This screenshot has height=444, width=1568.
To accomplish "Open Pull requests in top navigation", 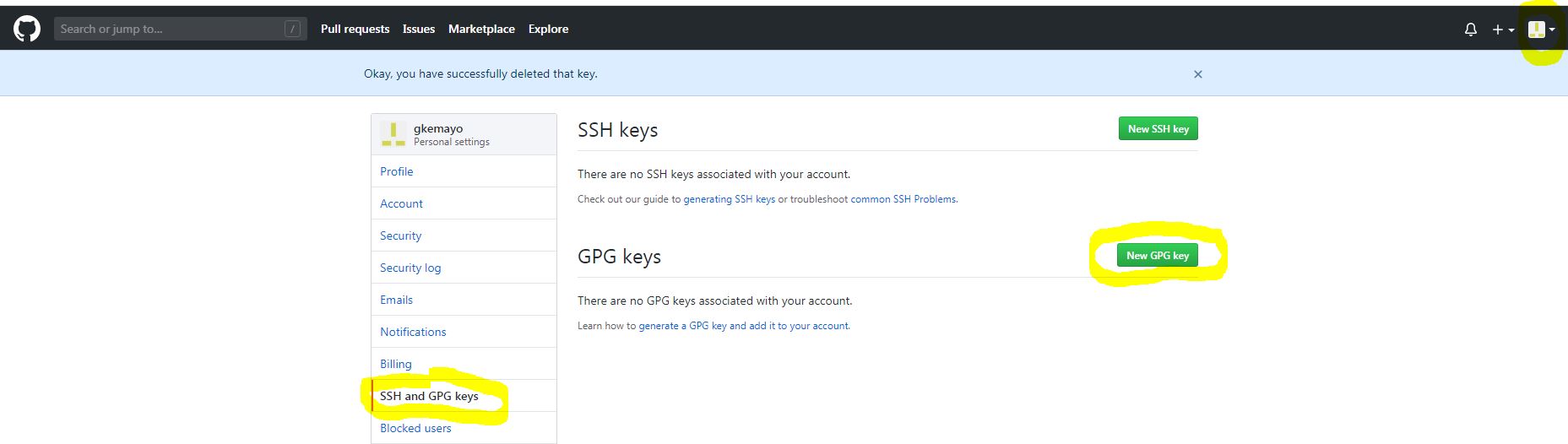I will tap(355, 29).
